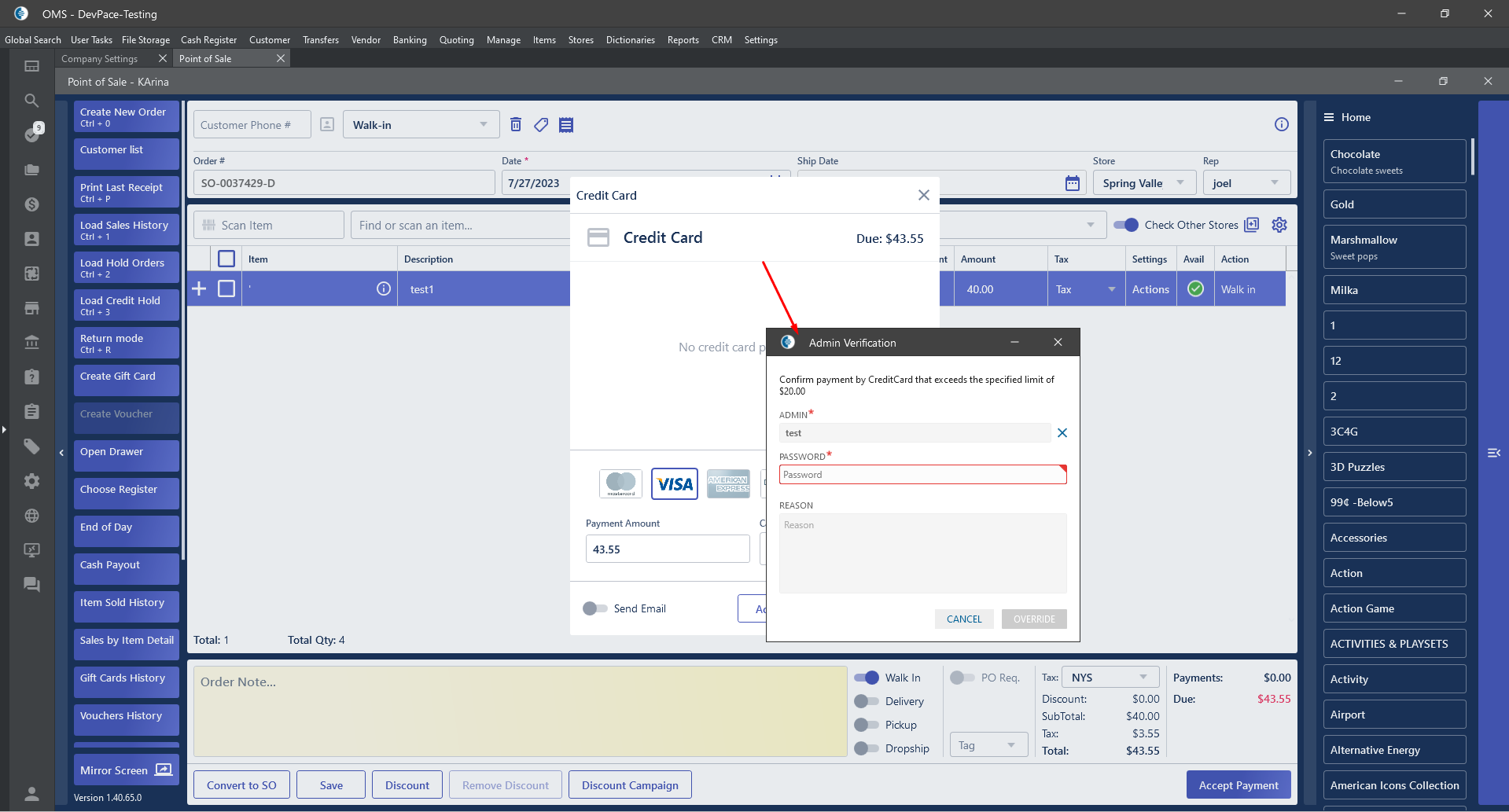Open the Cash Register menu
The height and width of the screenshot is (812, 1509).
point(208,40)
